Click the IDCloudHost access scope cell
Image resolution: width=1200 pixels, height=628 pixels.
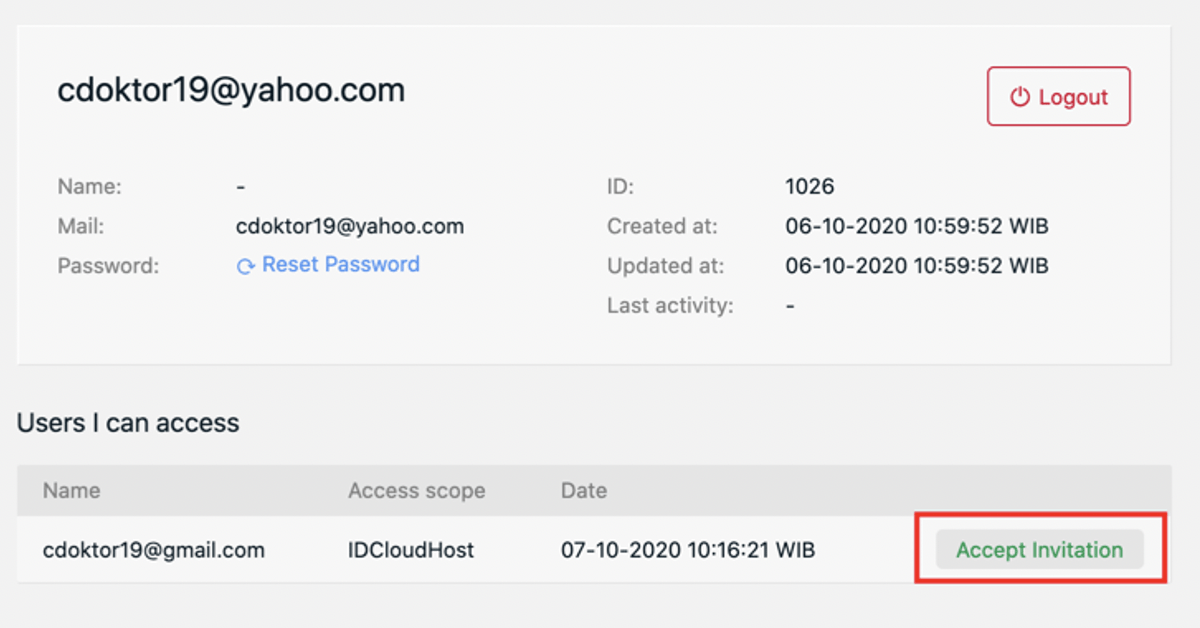tap(411, 550)
